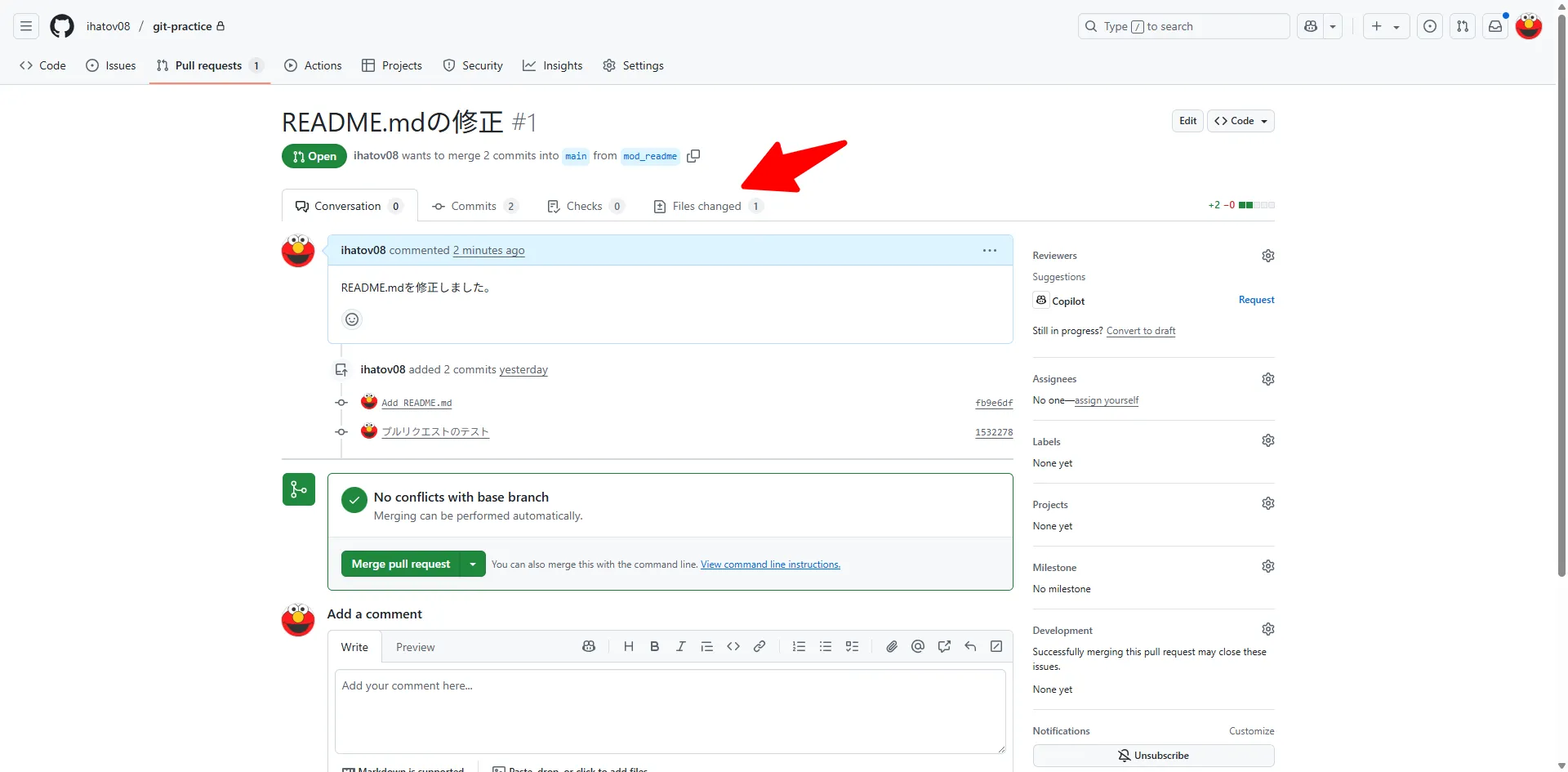Expand the create new plus dropdown
1568x772 pixels.
pos(1386,26)
